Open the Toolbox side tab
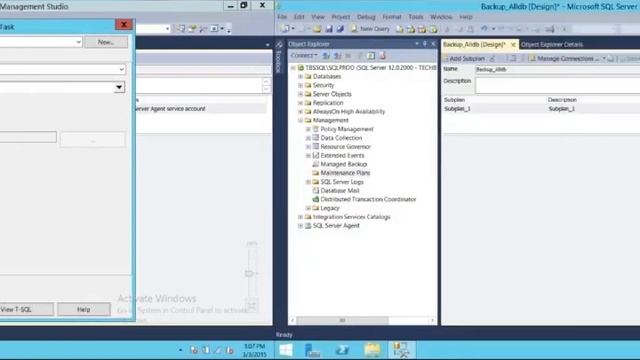The width and height of the screenshot is (640, 360). [279, 57]
